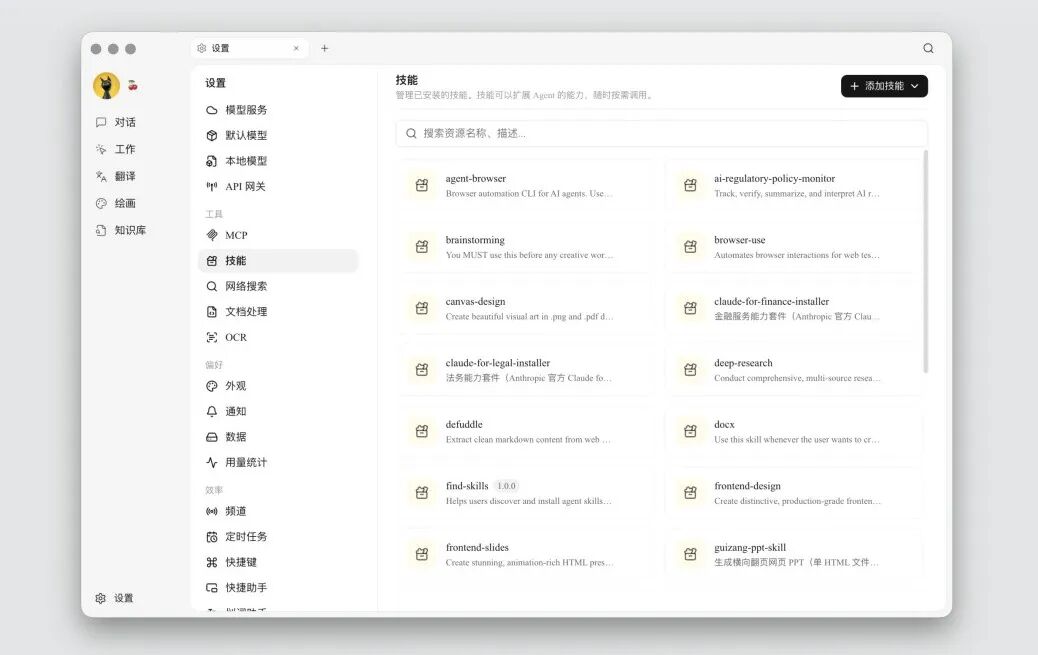
Task: Open the frontend-design skill card
Action: (792, 493)
